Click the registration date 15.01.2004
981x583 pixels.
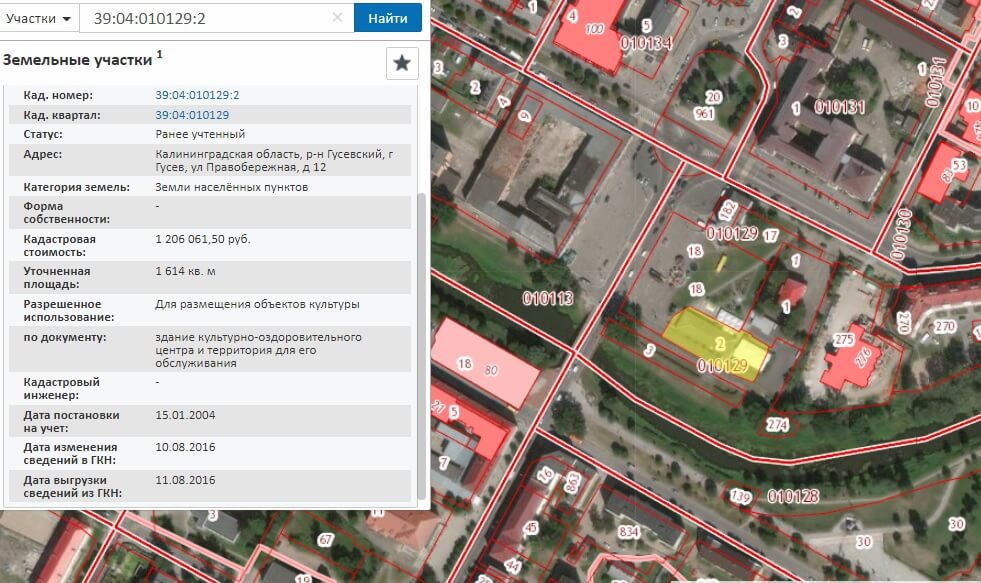coord(185,415)
